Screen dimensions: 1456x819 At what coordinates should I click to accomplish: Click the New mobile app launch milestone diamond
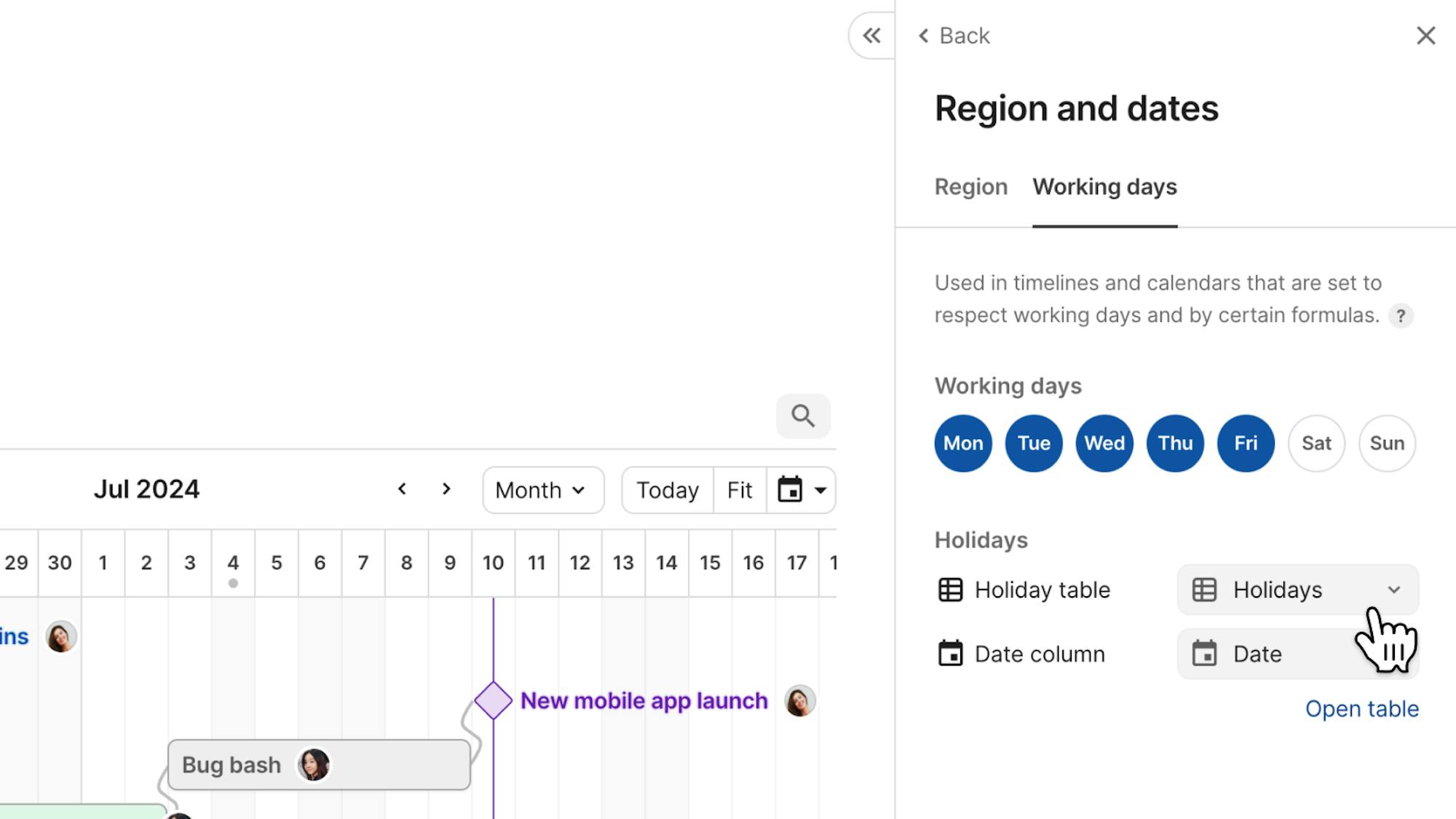click(x=493, y=700)
